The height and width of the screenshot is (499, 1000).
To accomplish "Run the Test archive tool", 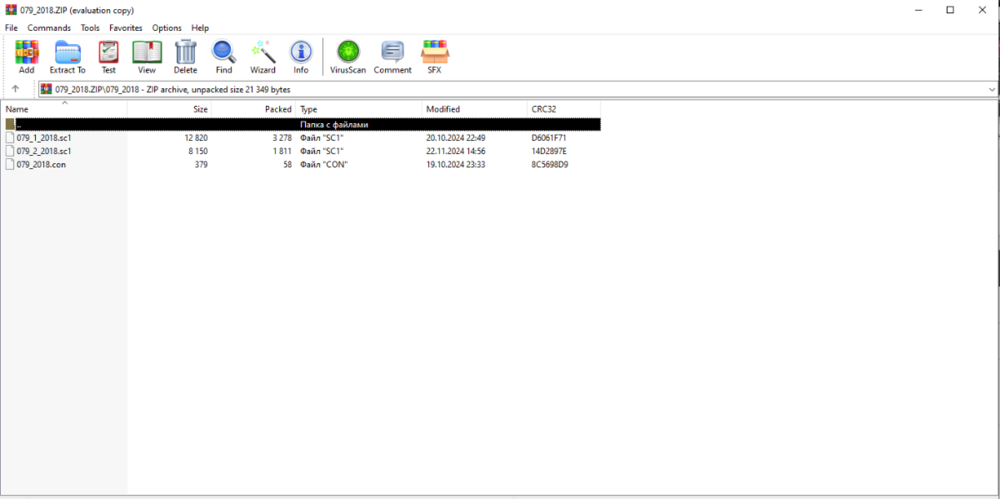I will click(x=108, y=56).
